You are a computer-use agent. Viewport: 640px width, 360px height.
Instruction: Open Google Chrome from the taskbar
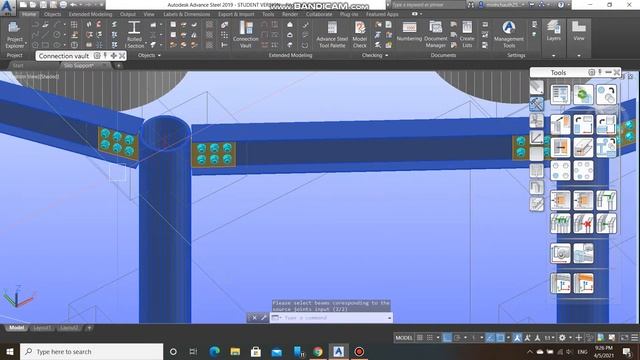tap(318, 351)
